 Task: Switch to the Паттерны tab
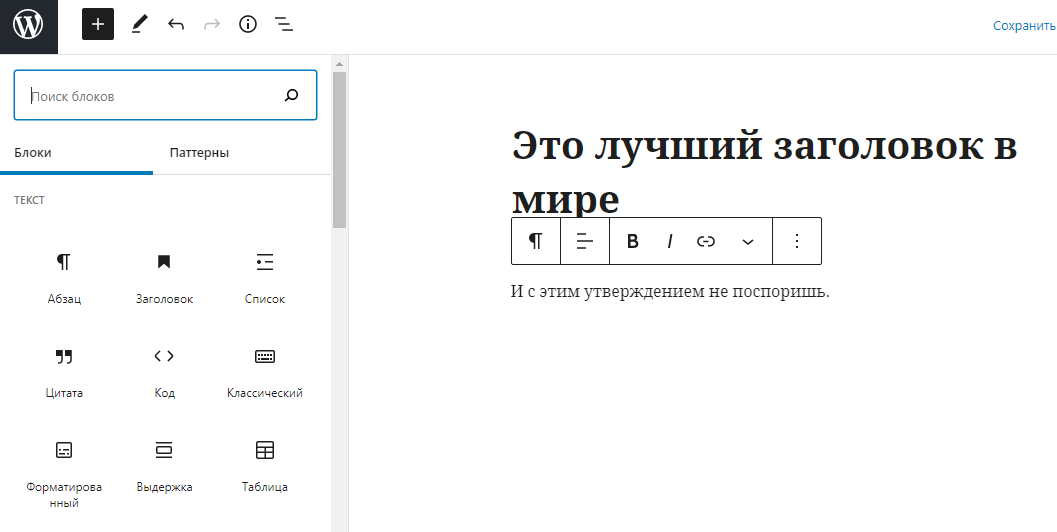click(200, 152)
